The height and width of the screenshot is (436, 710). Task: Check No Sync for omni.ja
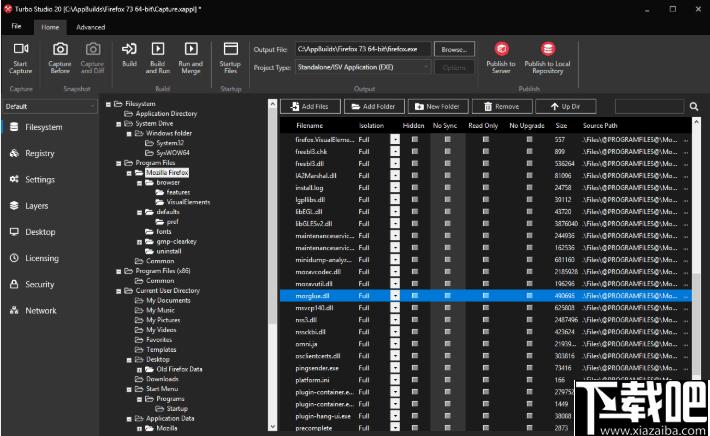point(447,344)
